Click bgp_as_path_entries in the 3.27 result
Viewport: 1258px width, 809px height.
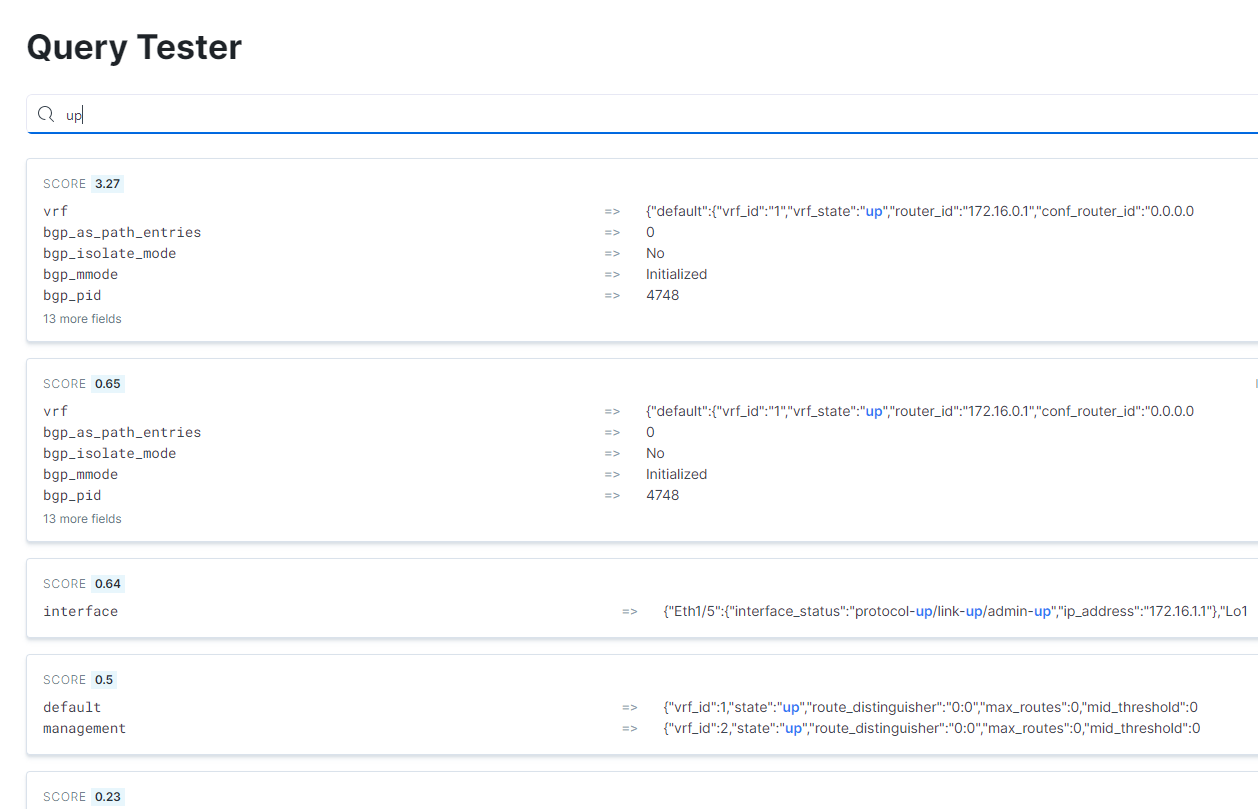coord(122,232)
